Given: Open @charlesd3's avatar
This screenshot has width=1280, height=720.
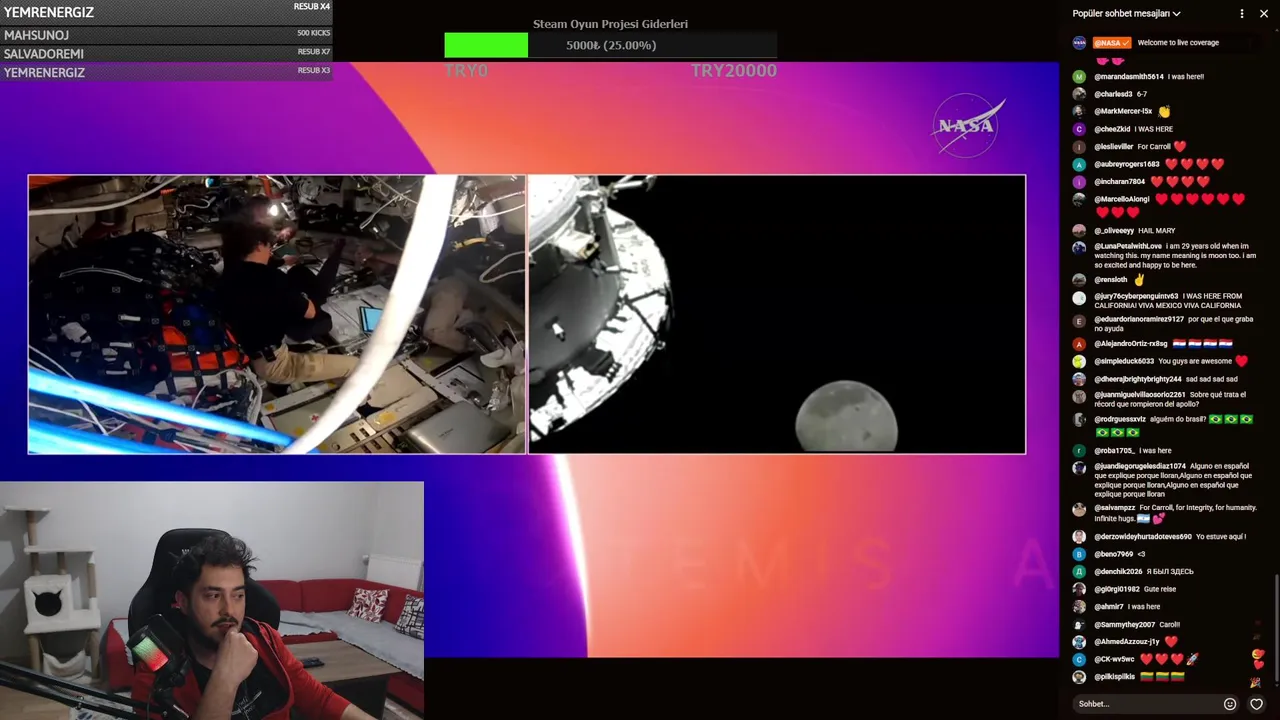Looking at the screenshot, I should click(x=1079, y=94).
